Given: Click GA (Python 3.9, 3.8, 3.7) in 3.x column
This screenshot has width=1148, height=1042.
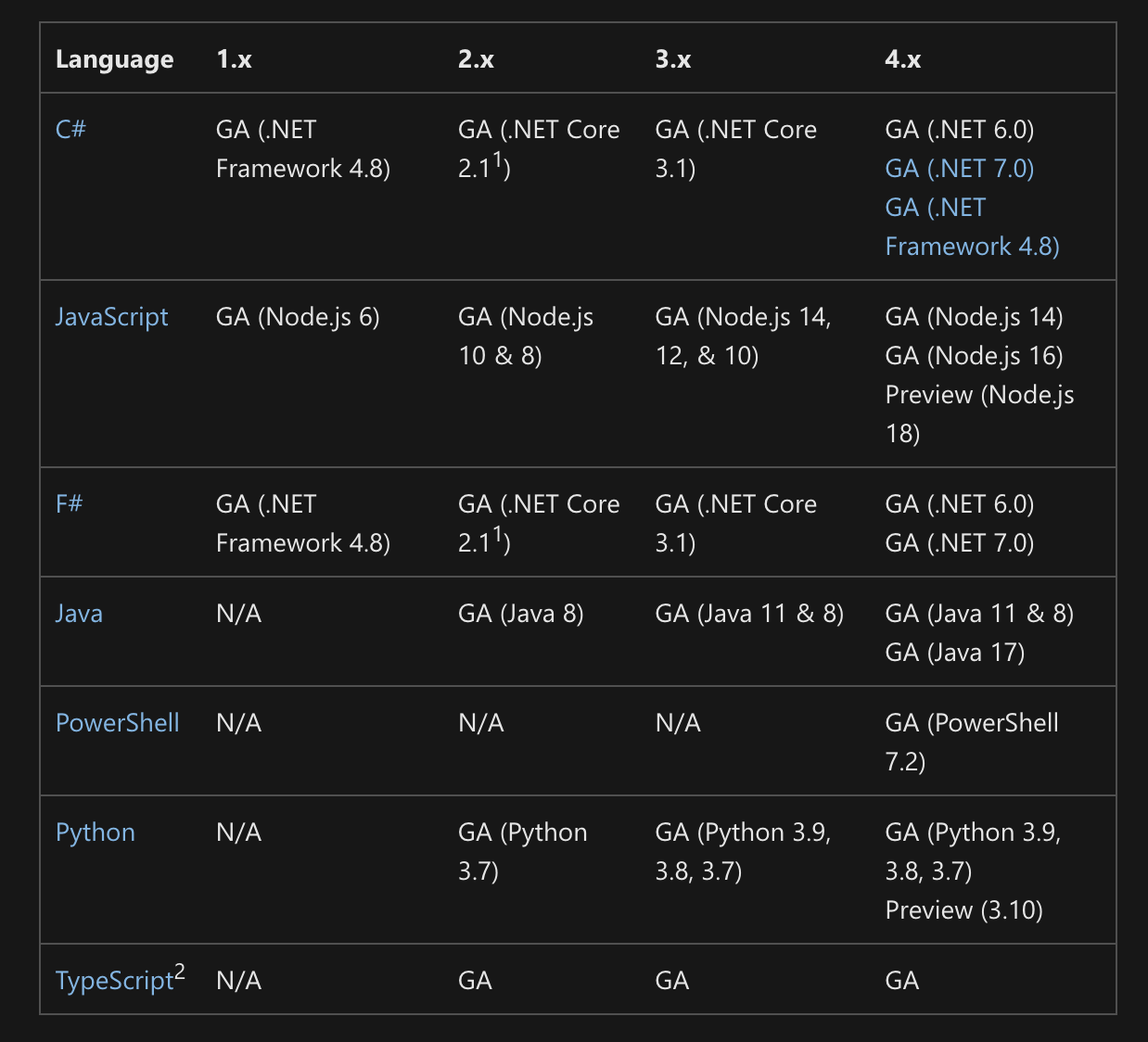Looking at the screenshot, I should tap(744, 852).
